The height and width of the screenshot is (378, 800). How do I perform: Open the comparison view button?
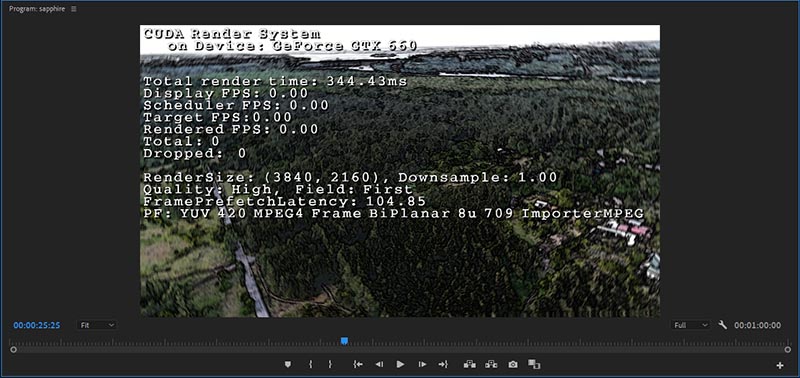[534, 364]
